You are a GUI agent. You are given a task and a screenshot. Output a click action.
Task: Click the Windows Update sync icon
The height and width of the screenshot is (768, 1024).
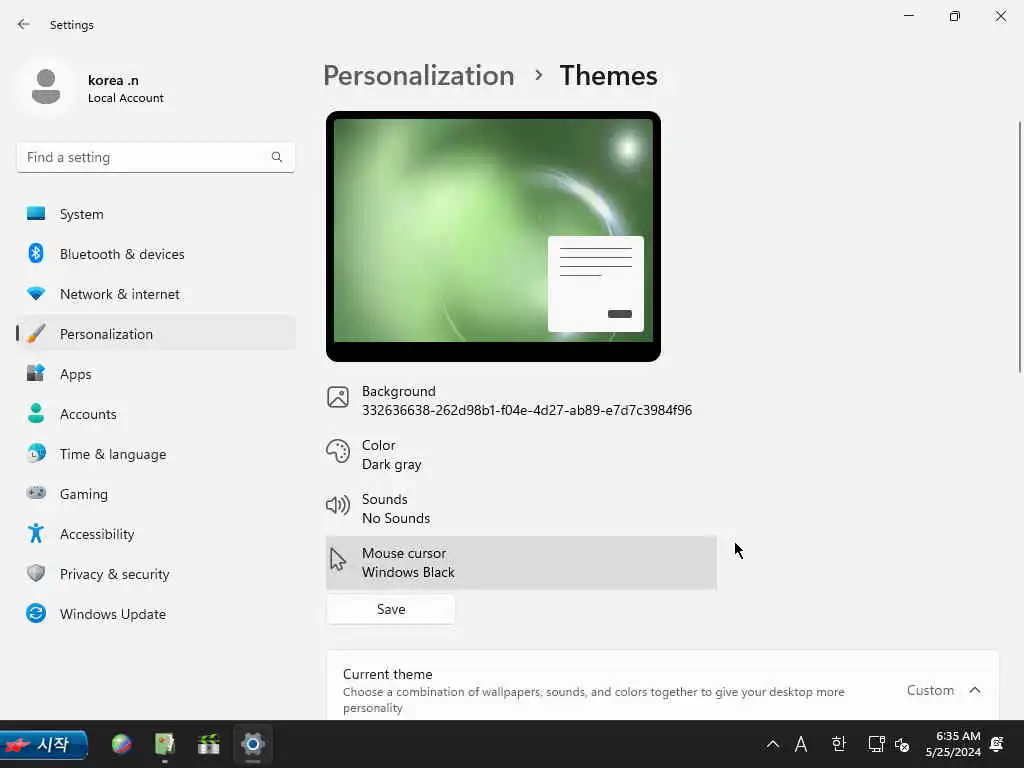[x=36, y=613]
